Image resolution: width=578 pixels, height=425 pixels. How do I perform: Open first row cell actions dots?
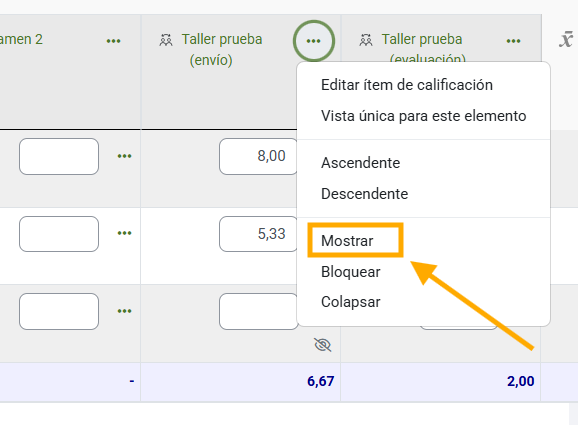tap(124, 156)
